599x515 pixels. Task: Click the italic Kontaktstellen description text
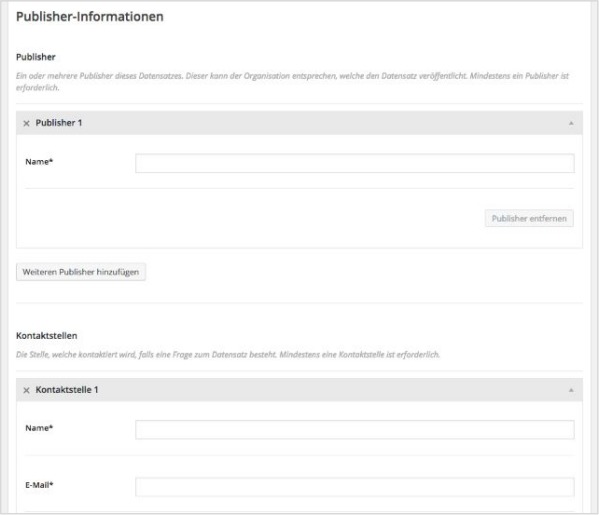(228, 355)
